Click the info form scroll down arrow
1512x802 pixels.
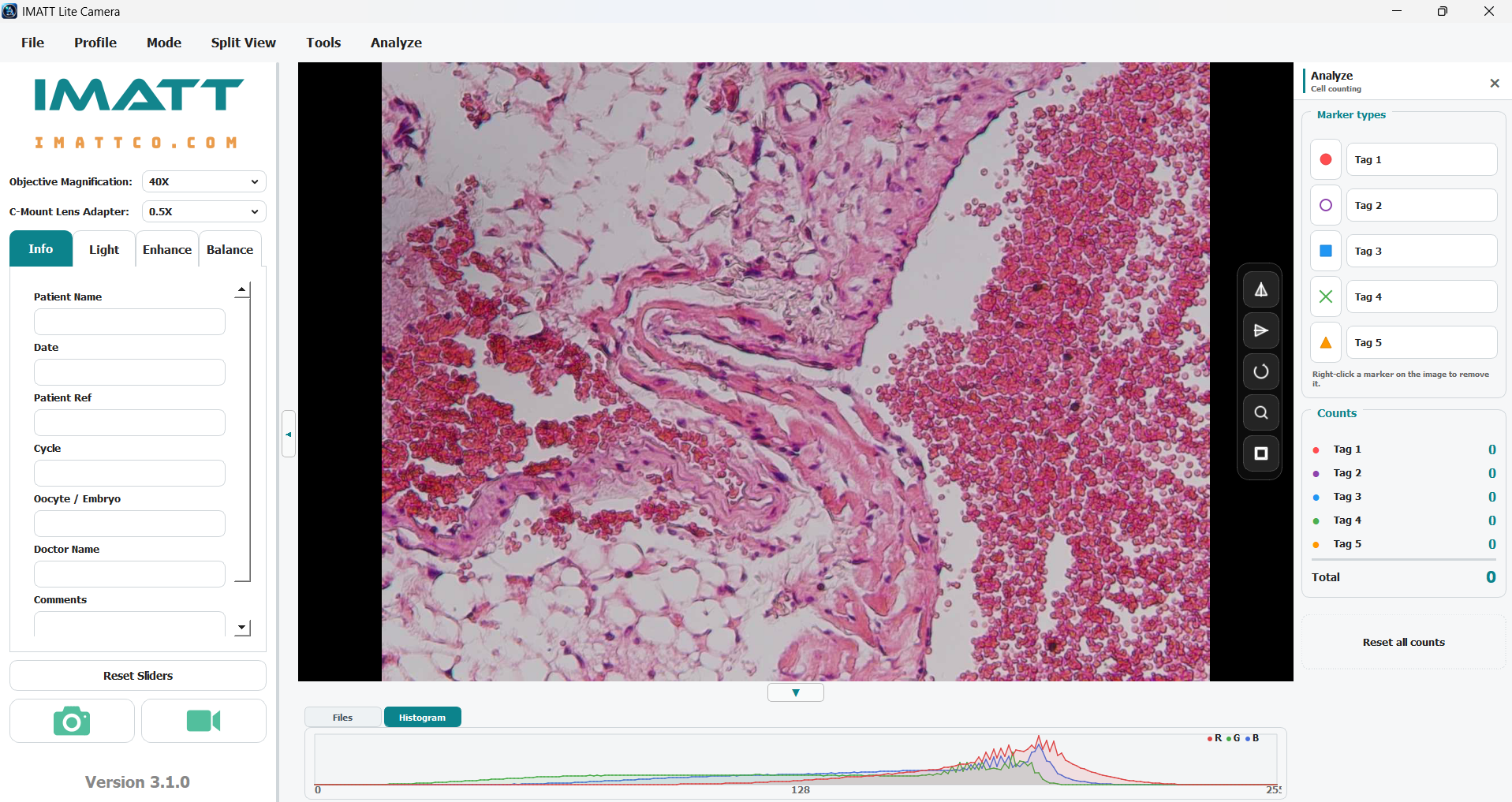243,628
